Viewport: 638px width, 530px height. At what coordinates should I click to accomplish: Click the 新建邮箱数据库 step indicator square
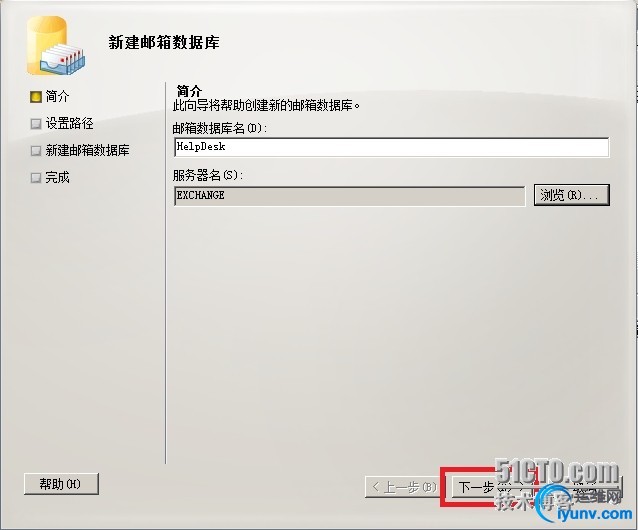tap(36, 151)
